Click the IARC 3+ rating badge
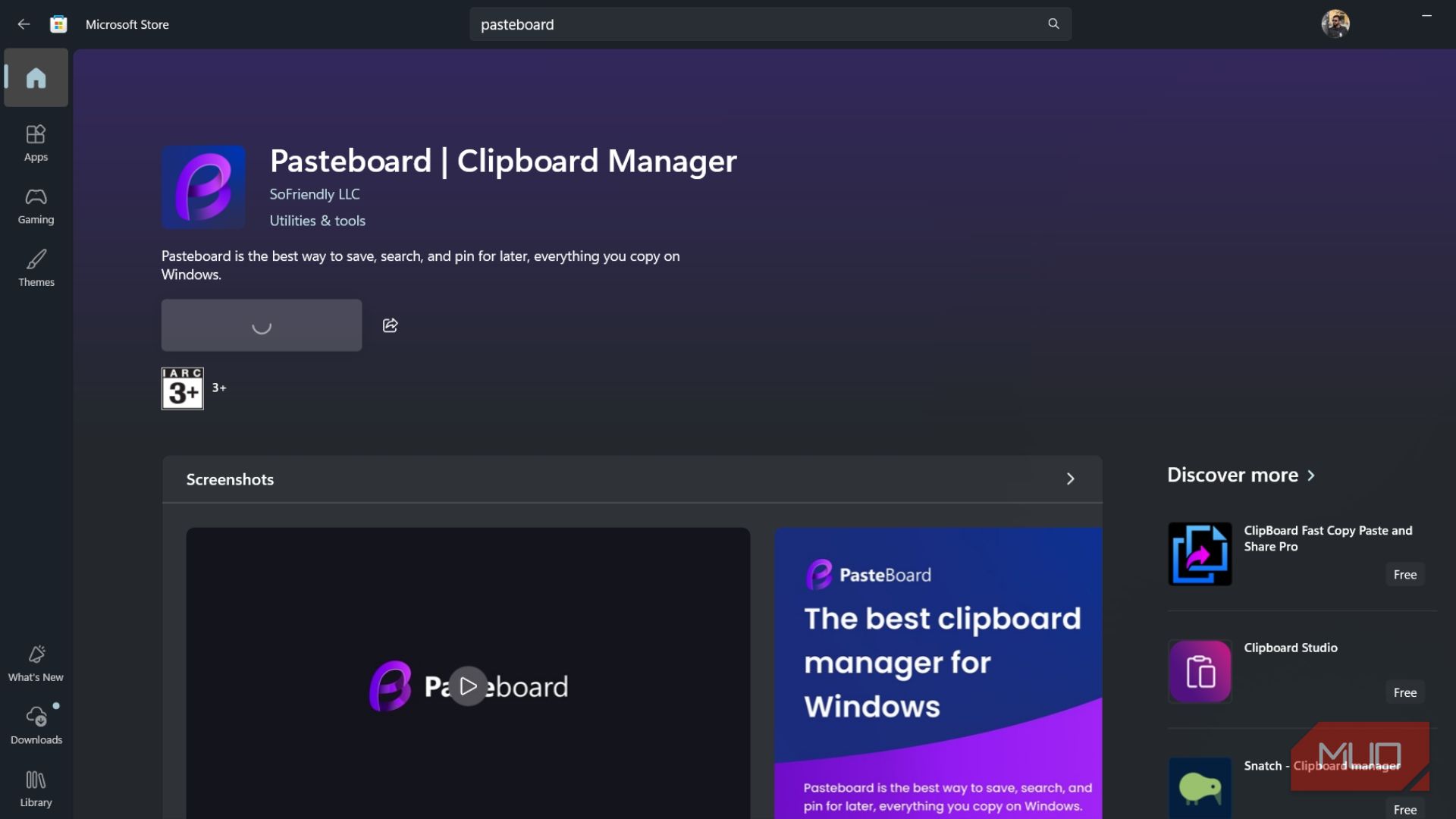Viewport: 1456px width, 819px height. click(x=183, y=388)
